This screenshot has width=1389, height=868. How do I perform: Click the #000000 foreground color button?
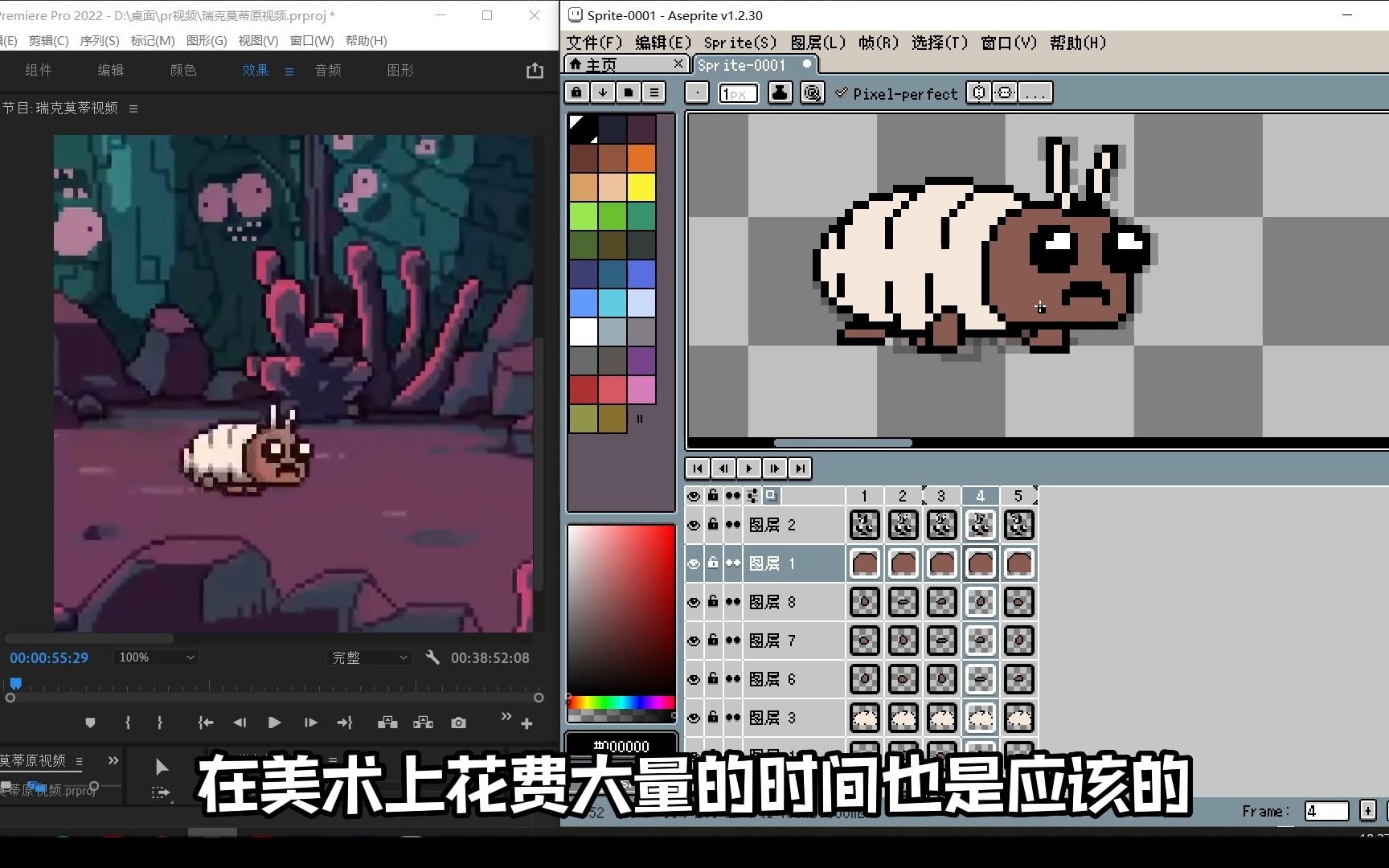point(621,746)
